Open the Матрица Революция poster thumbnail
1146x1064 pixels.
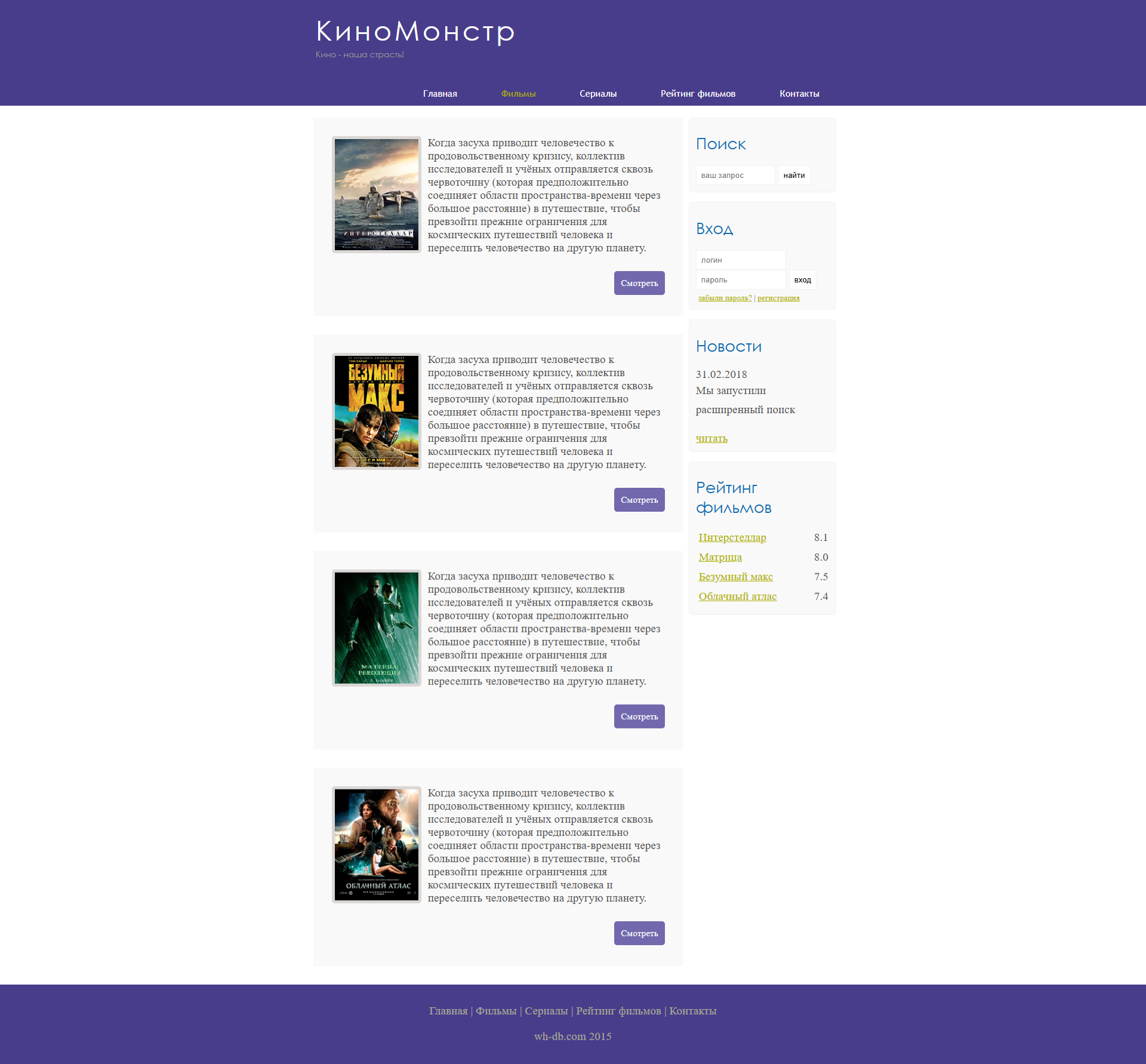coord(377,628)
